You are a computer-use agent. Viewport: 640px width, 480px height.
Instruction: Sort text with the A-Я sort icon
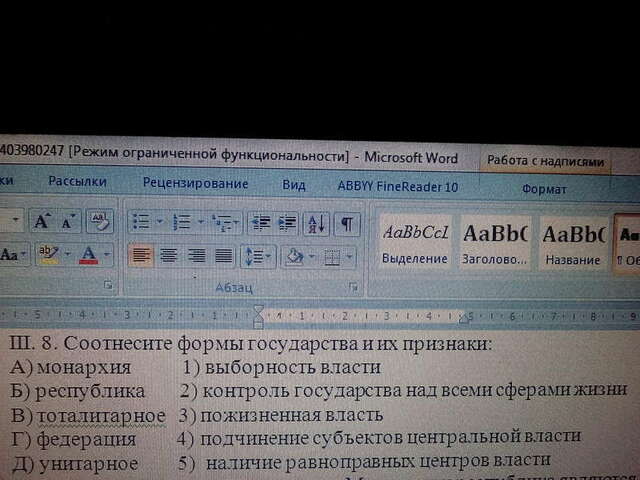[316, 224]
